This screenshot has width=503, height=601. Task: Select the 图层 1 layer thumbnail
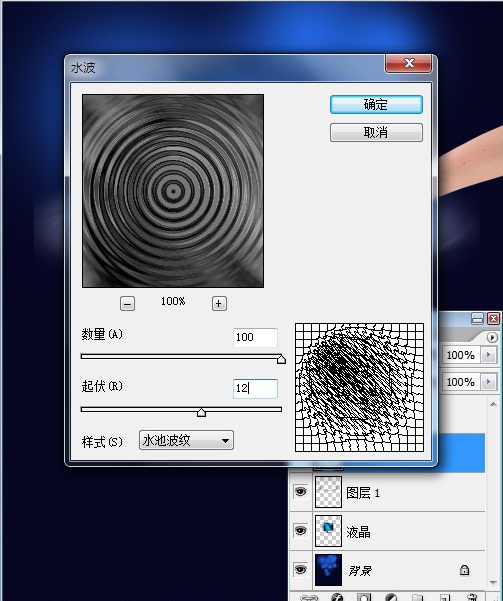tap(328, 492)
